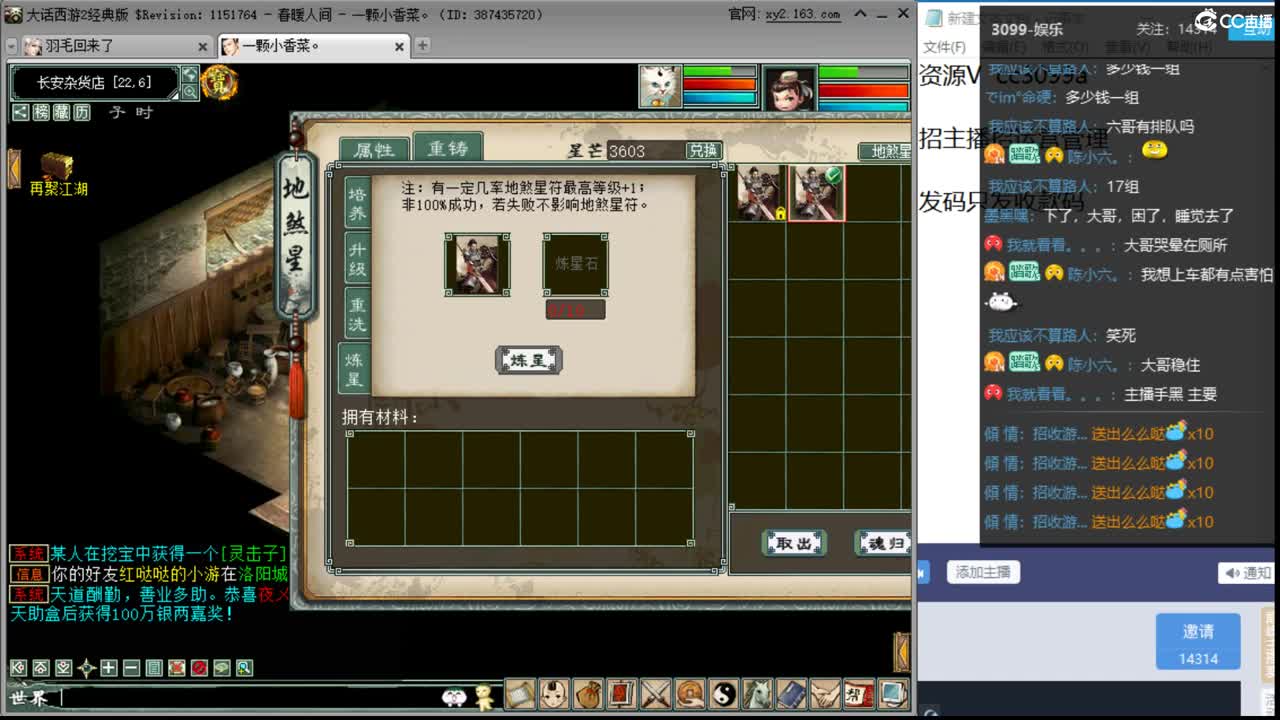
Task: Click the selected star rune slot in refine area
Action: click(x=477, y=265)
